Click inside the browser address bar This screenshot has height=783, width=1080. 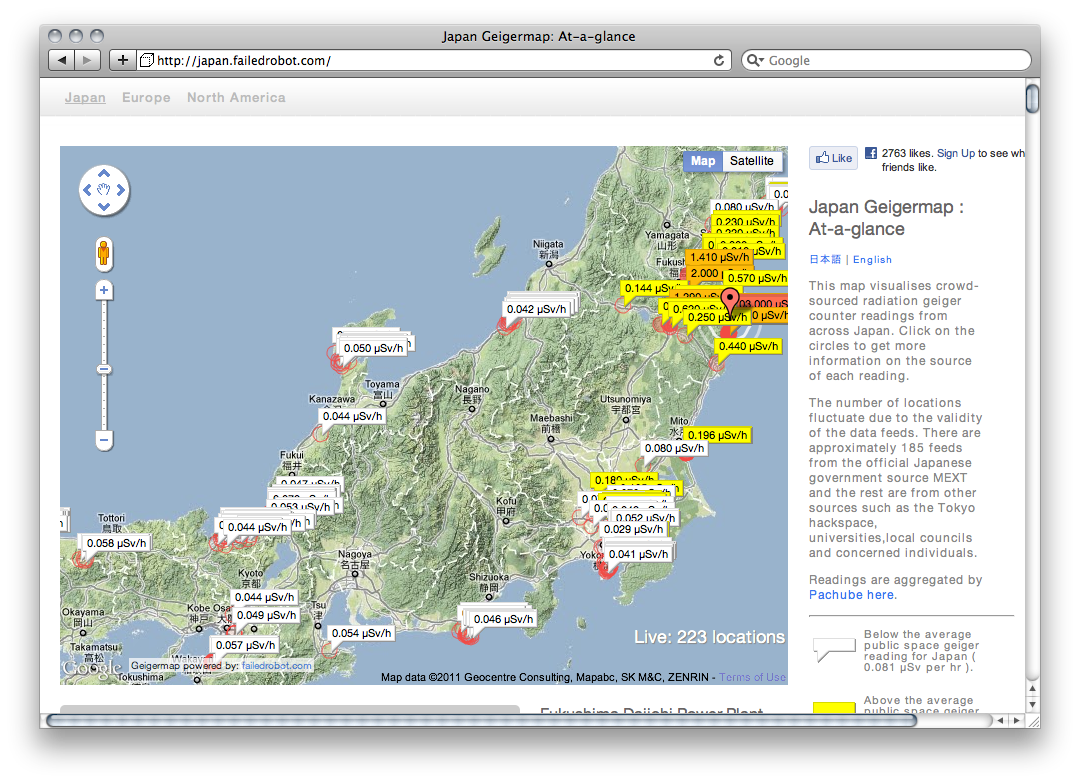point(400,60)
